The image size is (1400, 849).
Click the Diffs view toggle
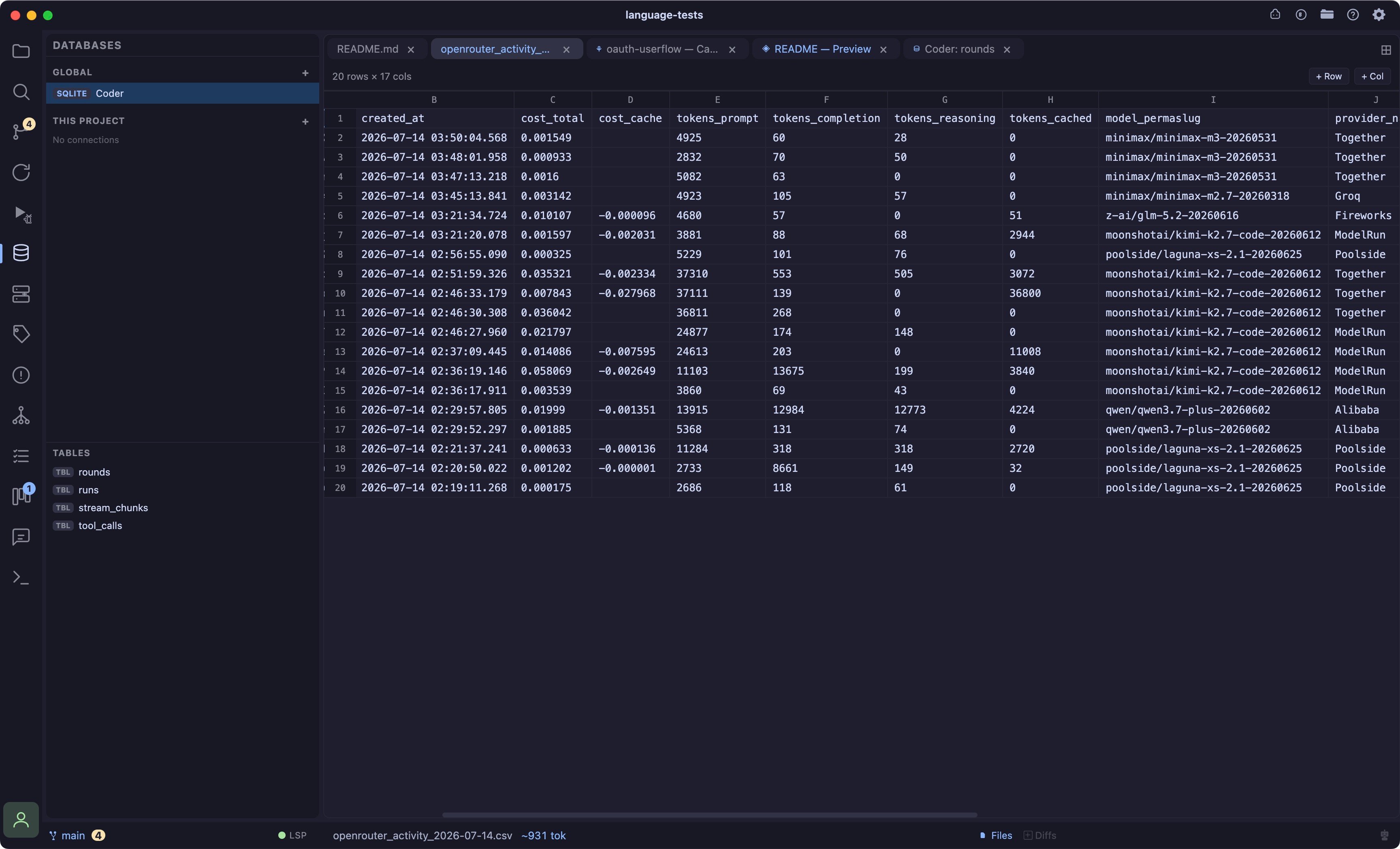coord(1040,835)
